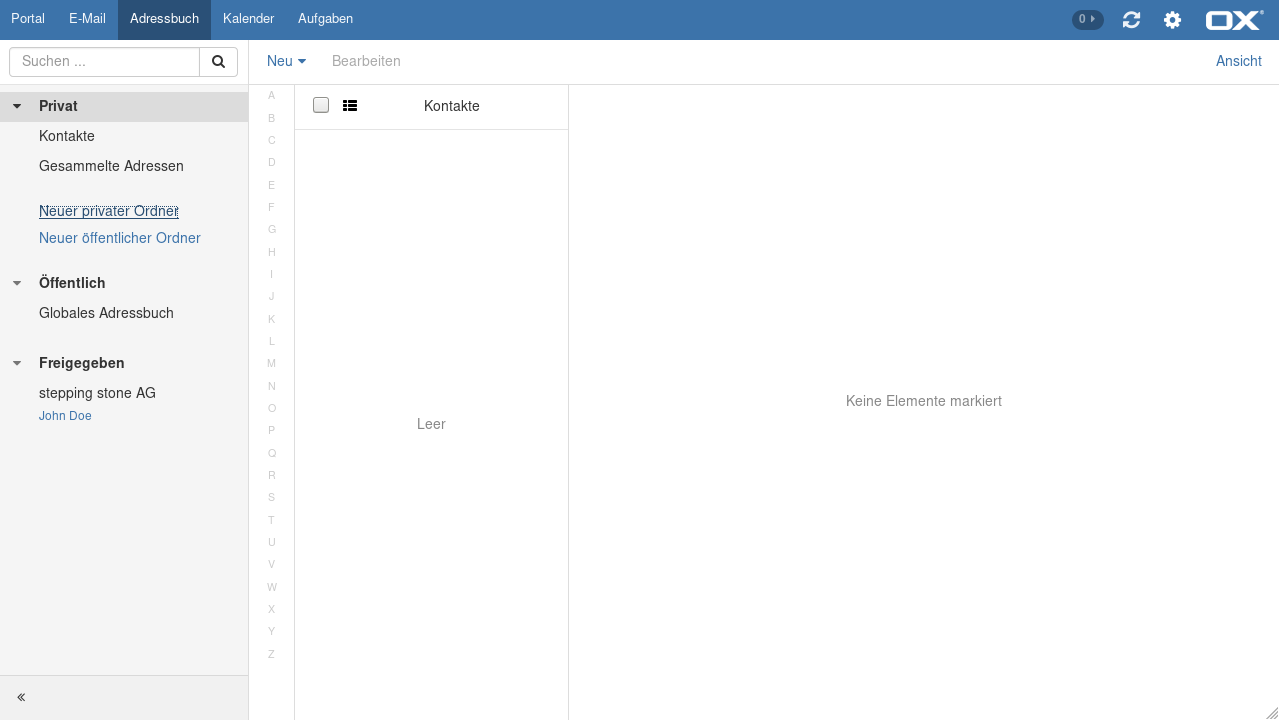The image size is (1279, 720).
Task: Click the search magnifier button
Action: click(218, 62)
